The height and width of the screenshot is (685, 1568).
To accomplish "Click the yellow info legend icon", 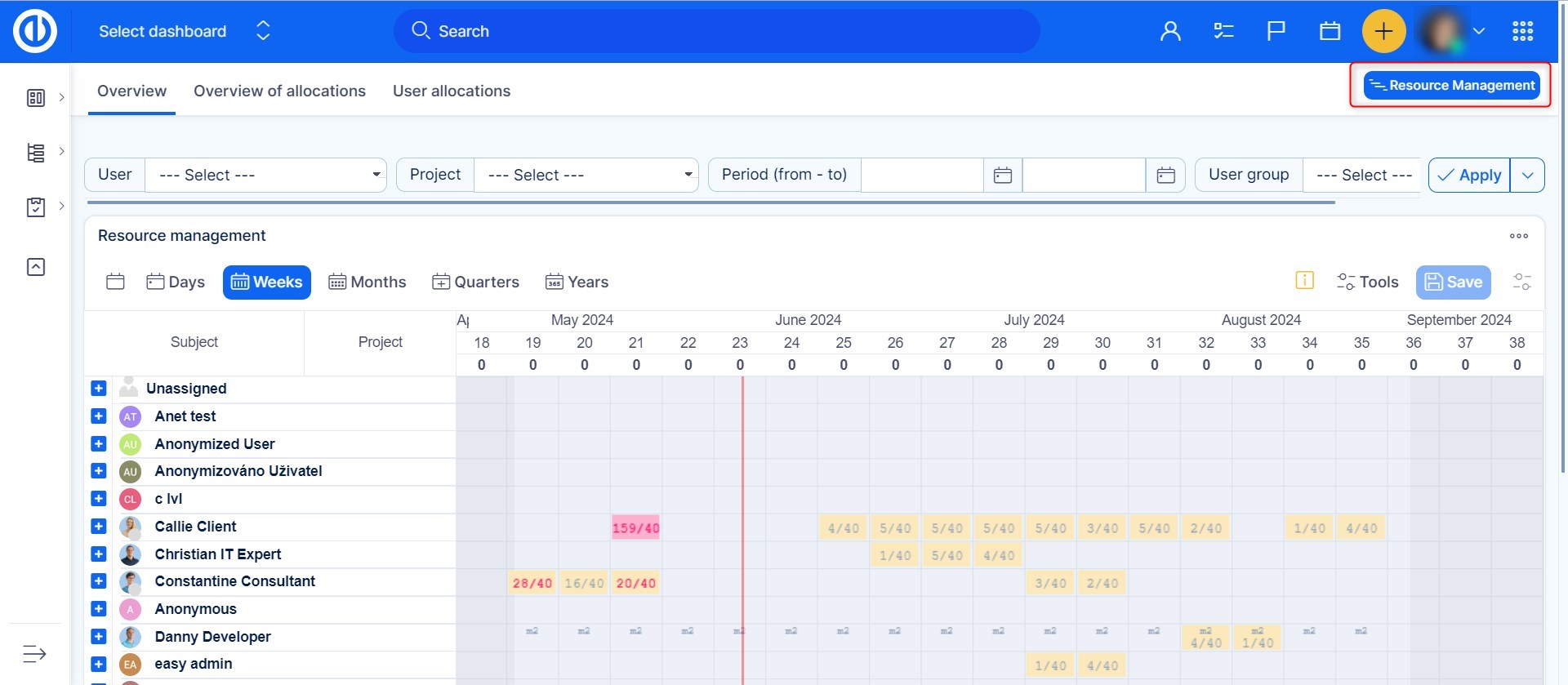I will [x=1304, y=281].
